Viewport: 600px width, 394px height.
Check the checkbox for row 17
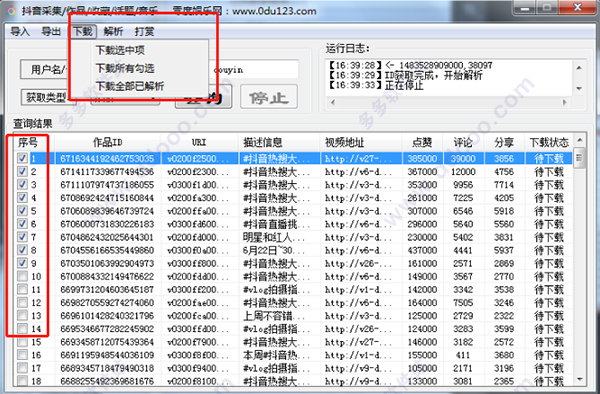click(22, 368)
